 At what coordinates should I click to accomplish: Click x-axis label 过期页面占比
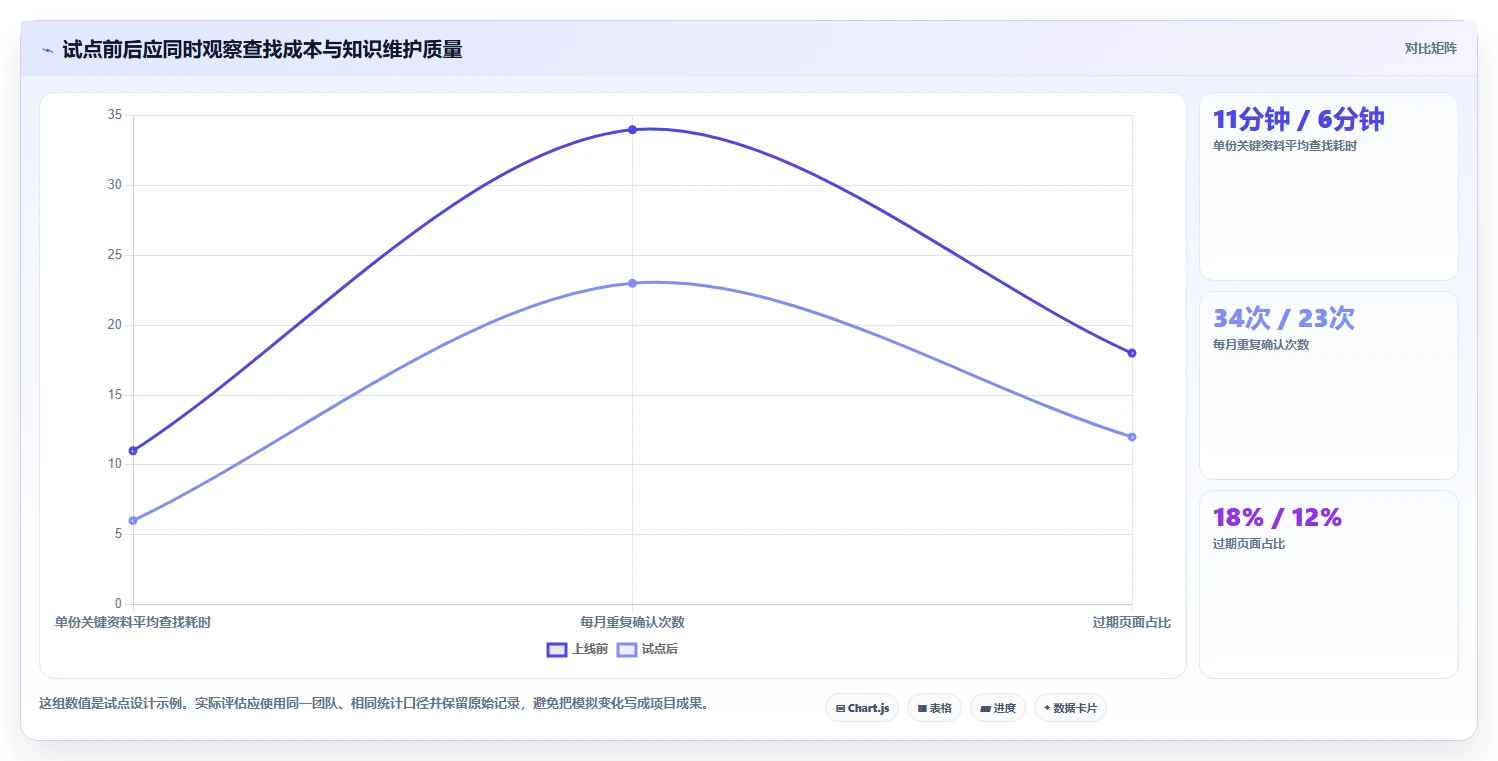click(1131, 622)
